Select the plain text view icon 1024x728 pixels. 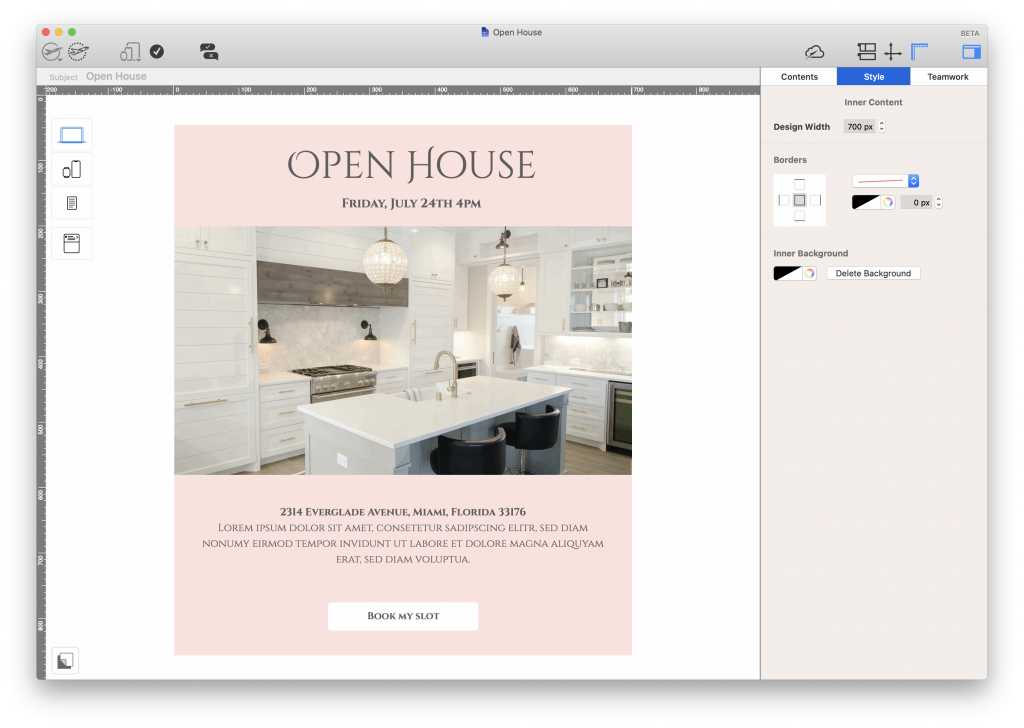[x=72, y=203]
